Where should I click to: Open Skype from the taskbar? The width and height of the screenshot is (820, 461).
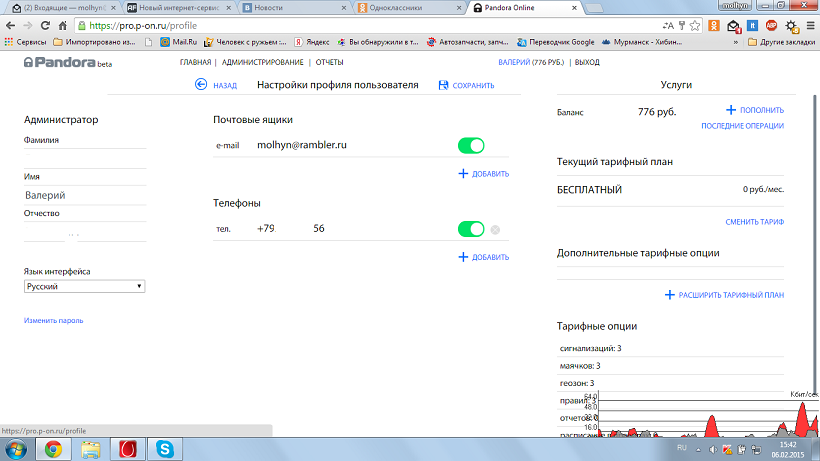click(164, 448)
